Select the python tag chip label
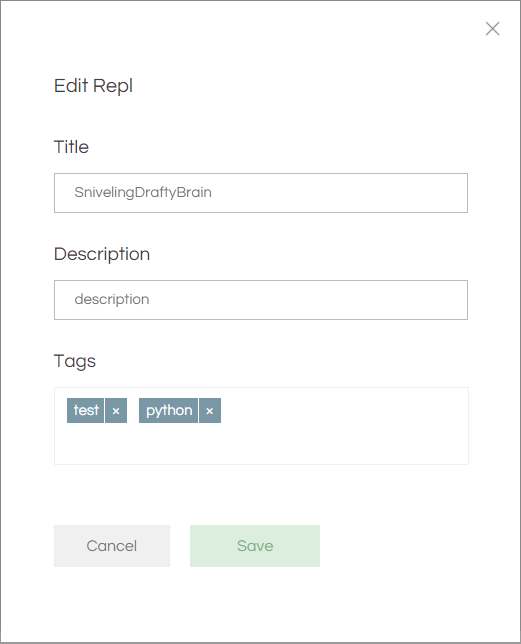Screen dimensions: 521x644 coord(168,410)
